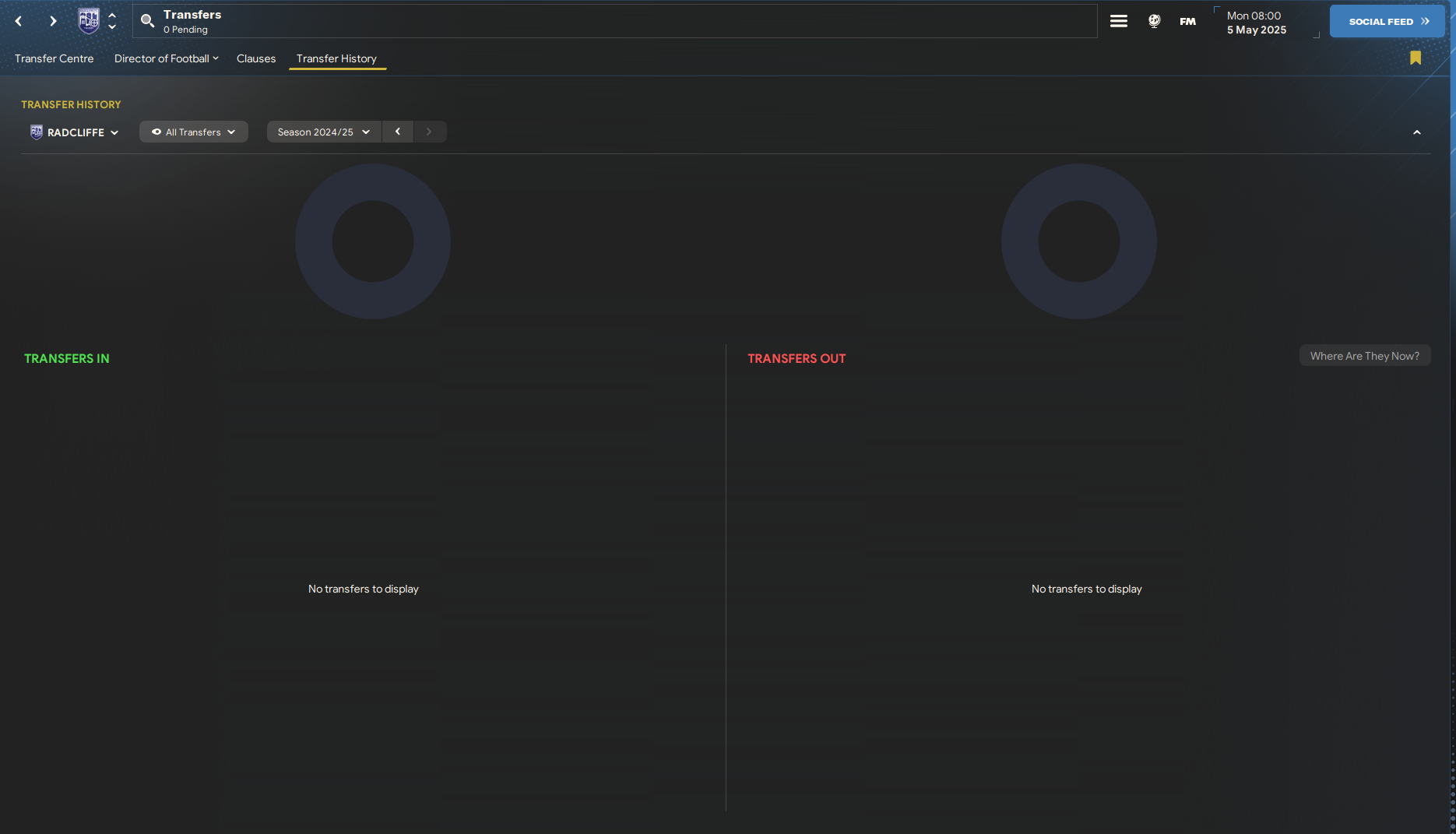
Task: Click the yellow bookmark icon
Action: (1416, 58)
